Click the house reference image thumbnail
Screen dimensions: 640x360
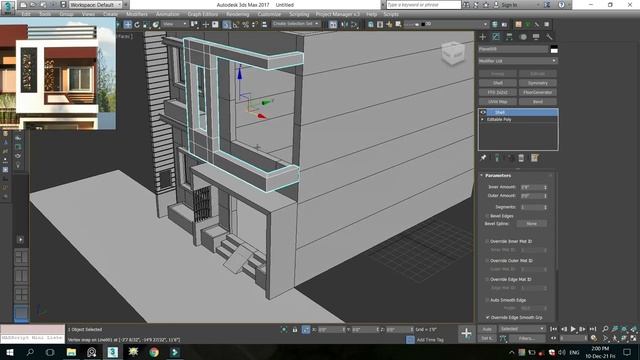pos(58,74)
